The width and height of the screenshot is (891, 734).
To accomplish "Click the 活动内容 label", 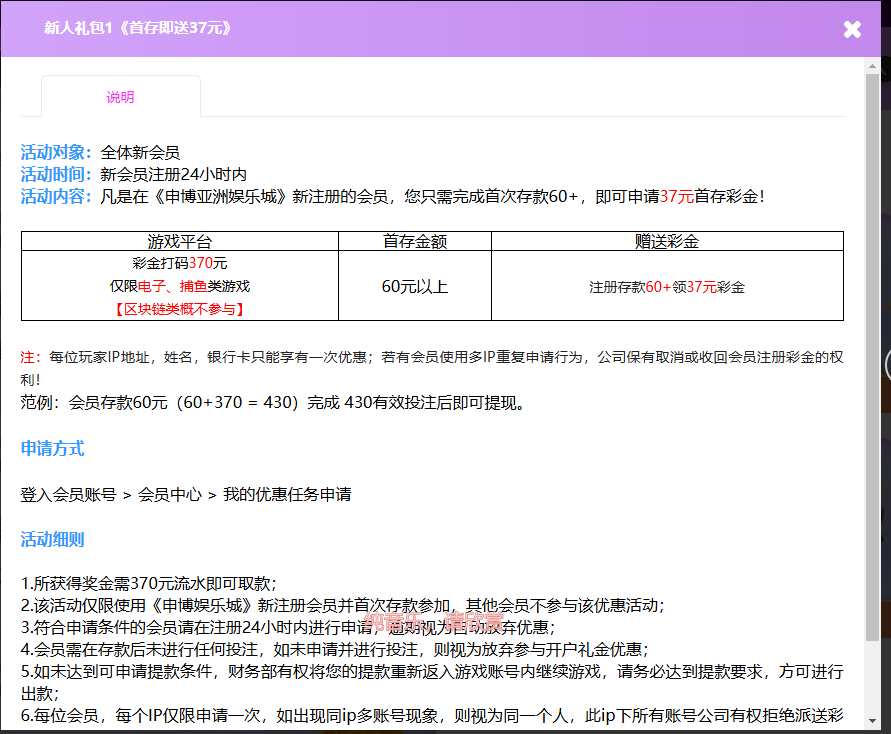I will click(x=56, y=197).
